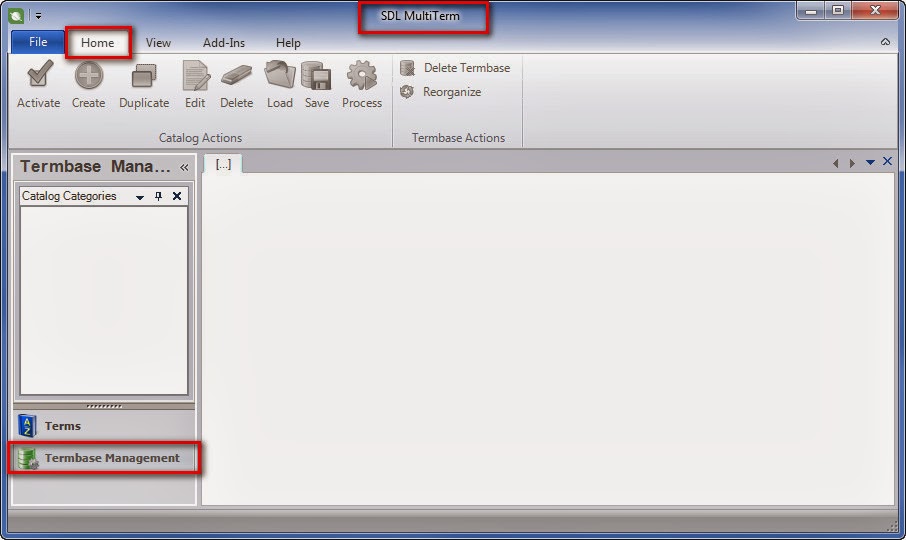Open the Add-Ins ribbon tab
Viewport: 906px width, 540px height.
point(224,43)
